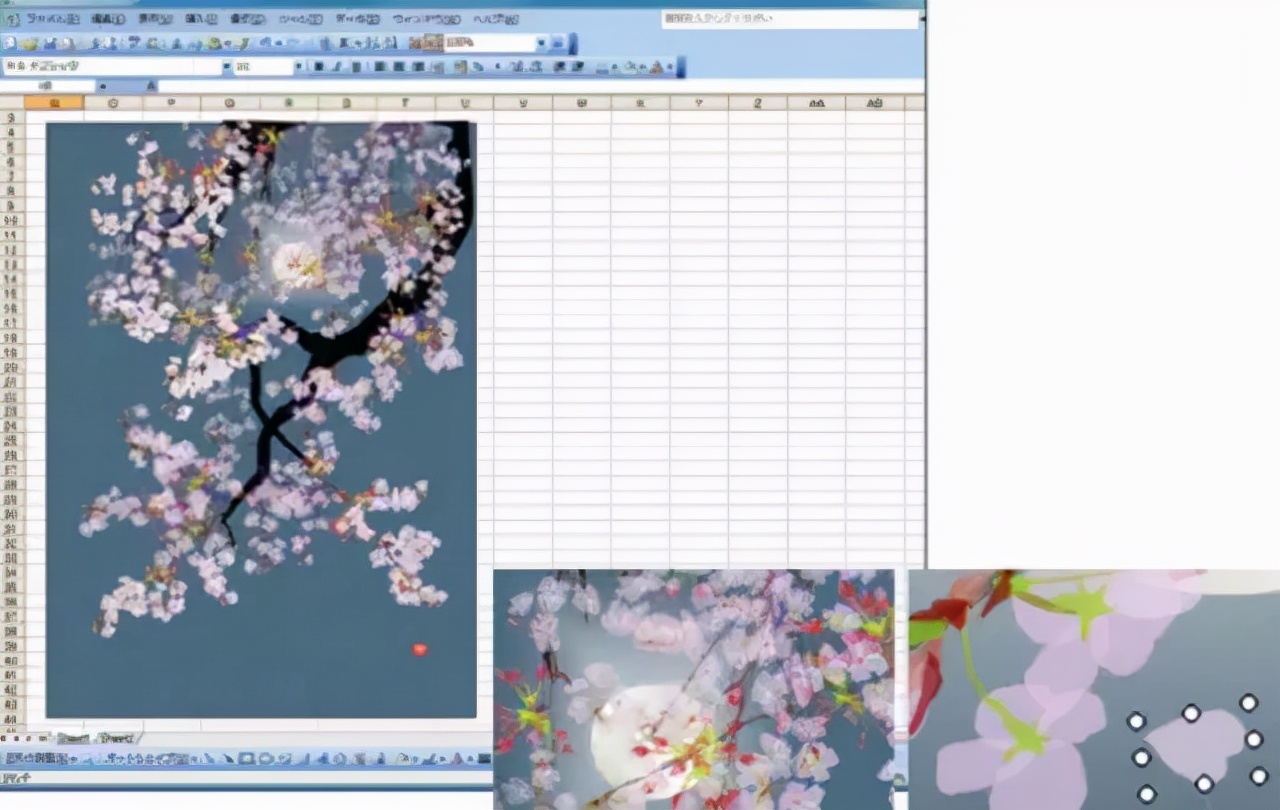The width and height of the screenshot is (1280, 810).
Task: Select the cherry blossom picture on sheet
Action: tap(261, 419)
